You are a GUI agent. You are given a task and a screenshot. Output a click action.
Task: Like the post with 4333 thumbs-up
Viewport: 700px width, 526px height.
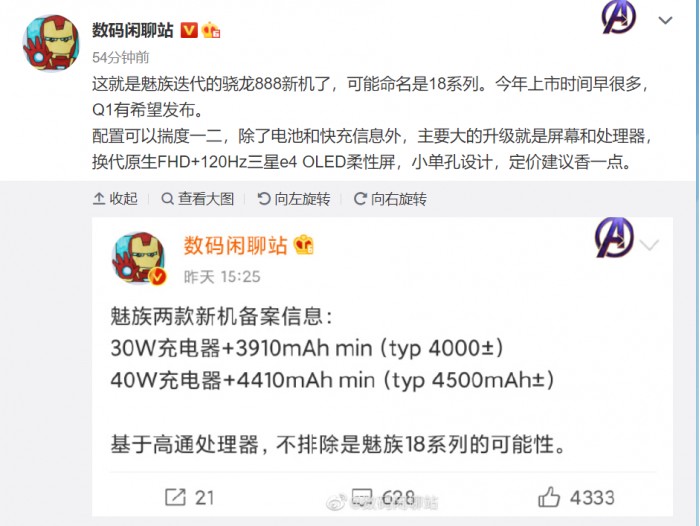576,497
